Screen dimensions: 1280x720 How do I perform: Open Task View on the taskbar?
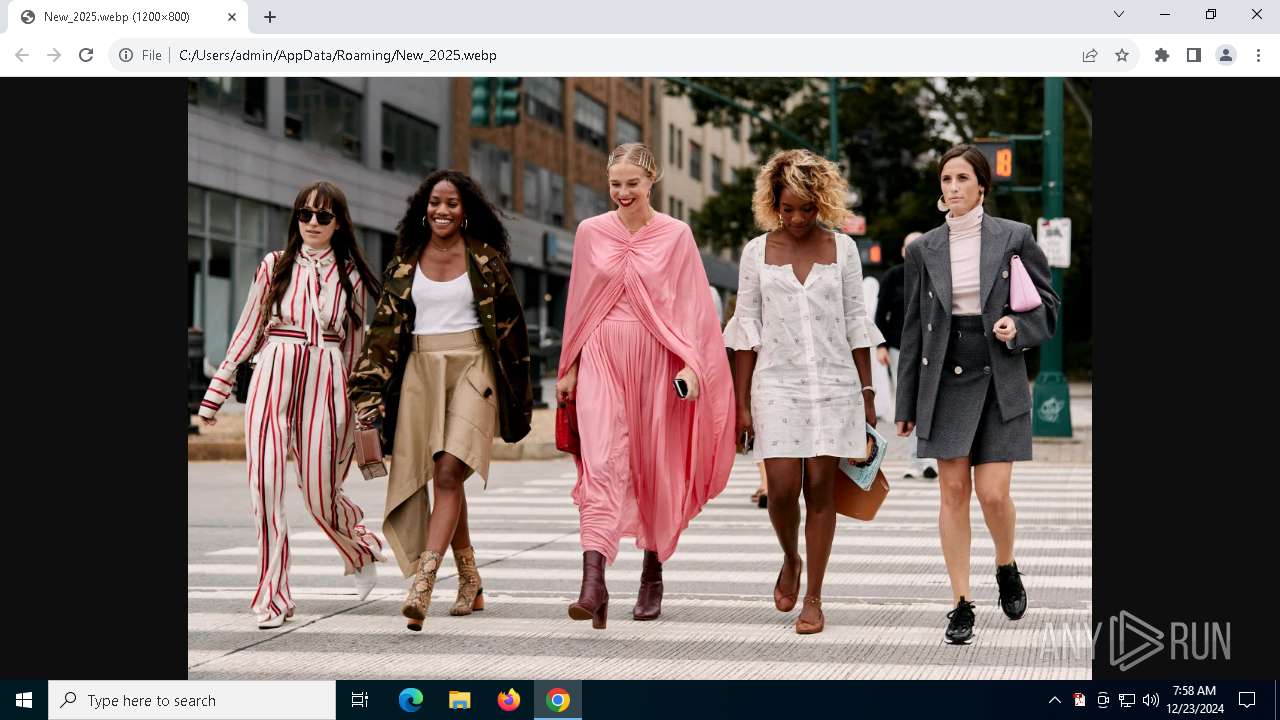click(360, 700)
